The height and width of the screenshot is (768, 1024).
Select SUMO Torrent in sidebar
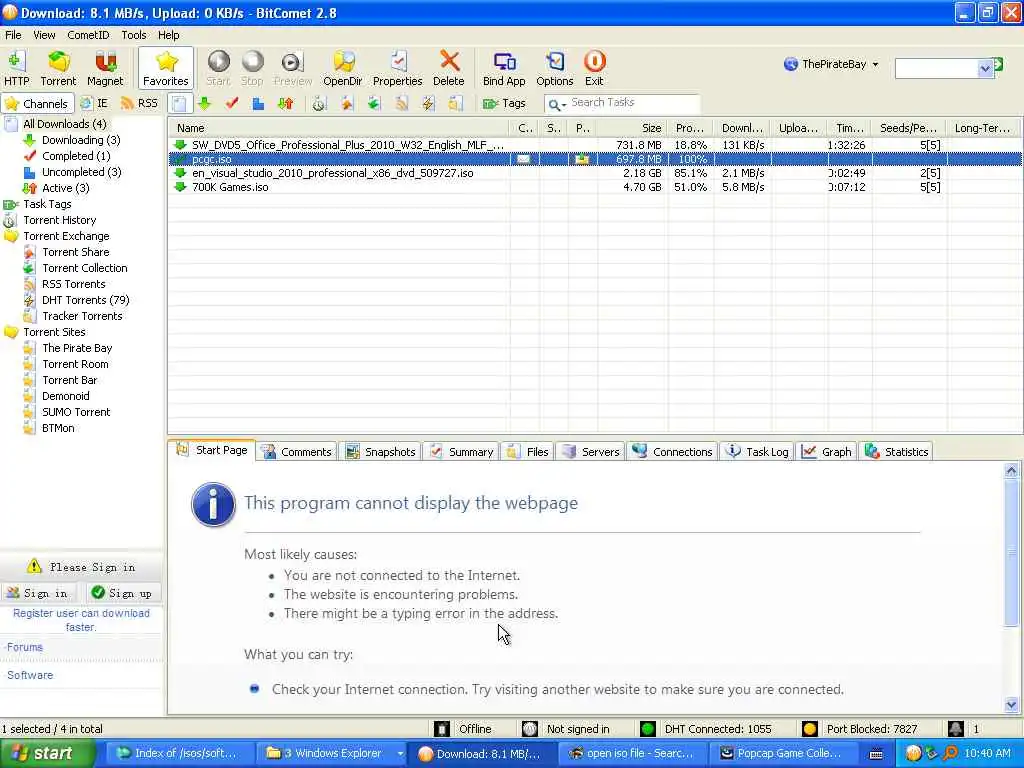[x=76, y=412]
